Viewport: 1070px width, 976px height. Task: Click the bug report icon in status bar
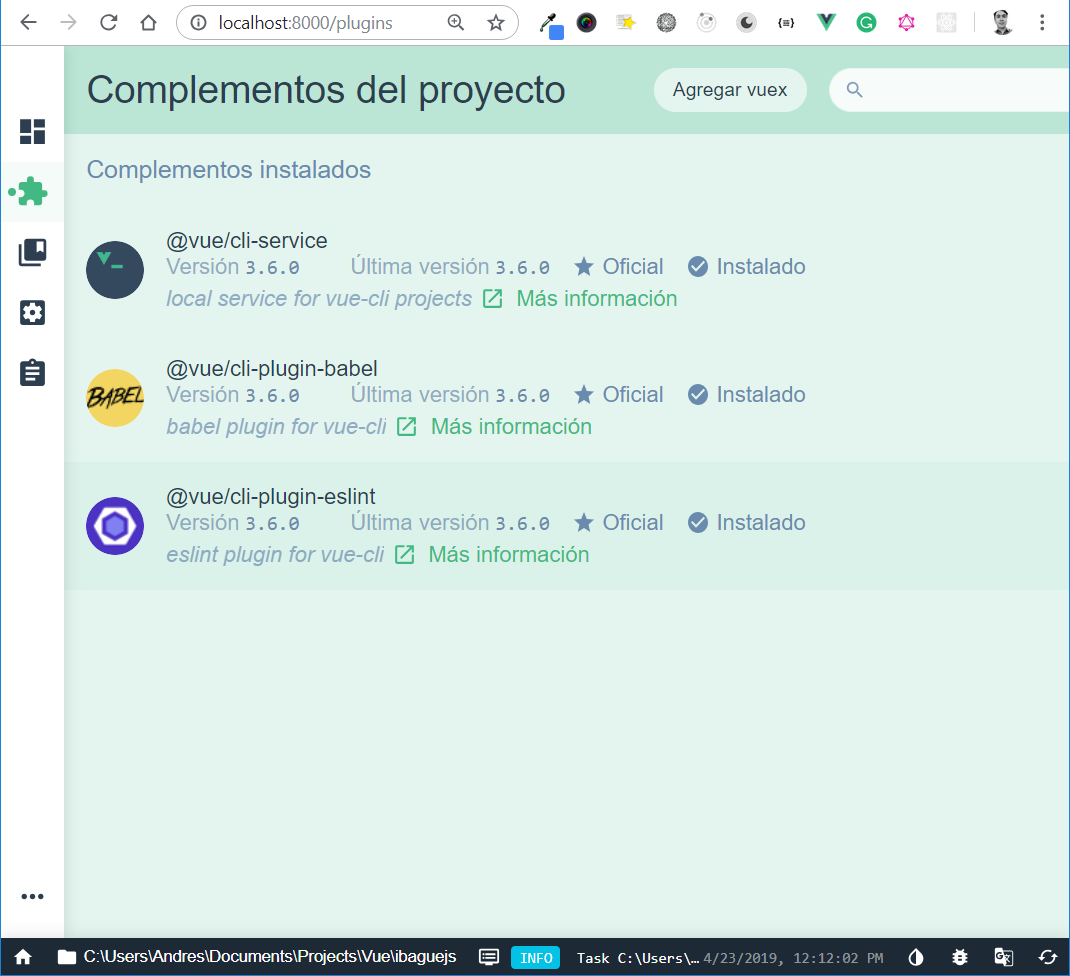point(959,958)
